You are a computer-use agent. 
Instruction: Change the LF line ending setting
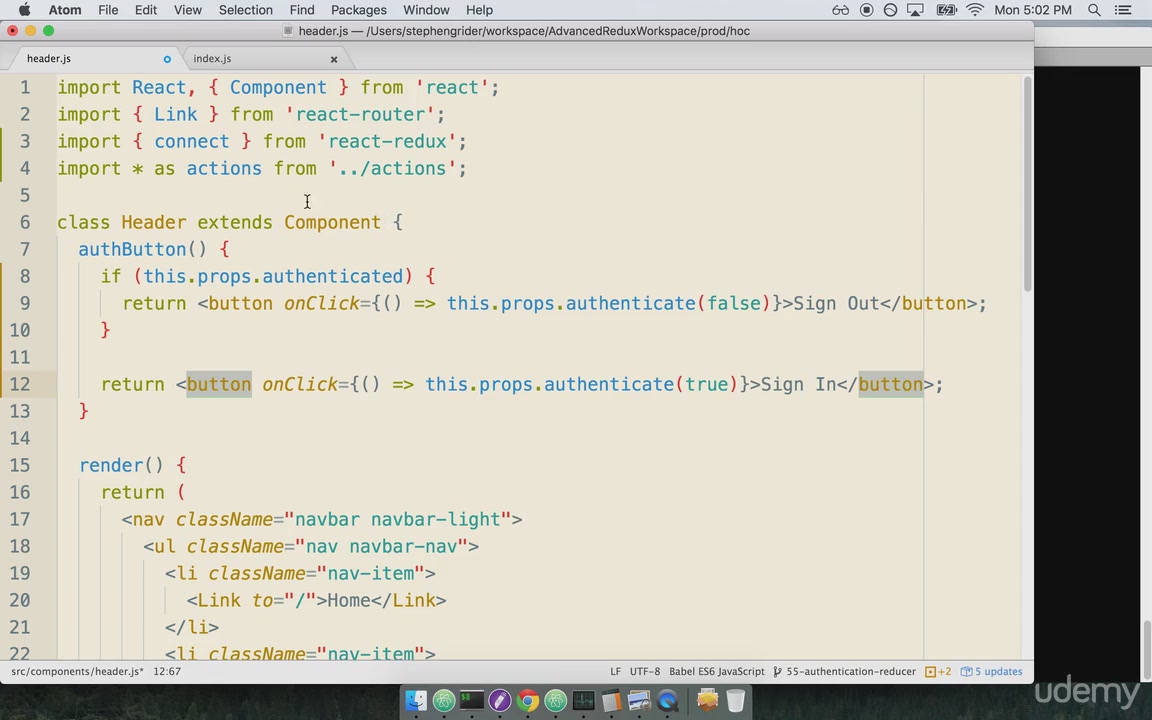point(615,671)
